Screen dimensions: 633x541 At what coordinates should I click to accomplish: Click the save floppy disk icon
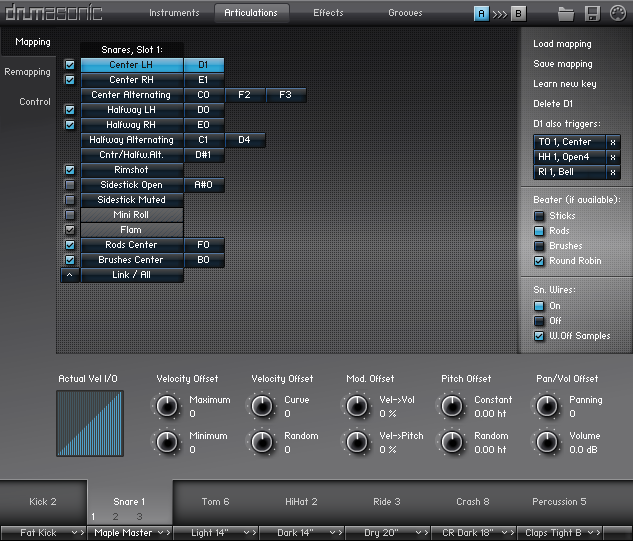(x=592, y=14)
